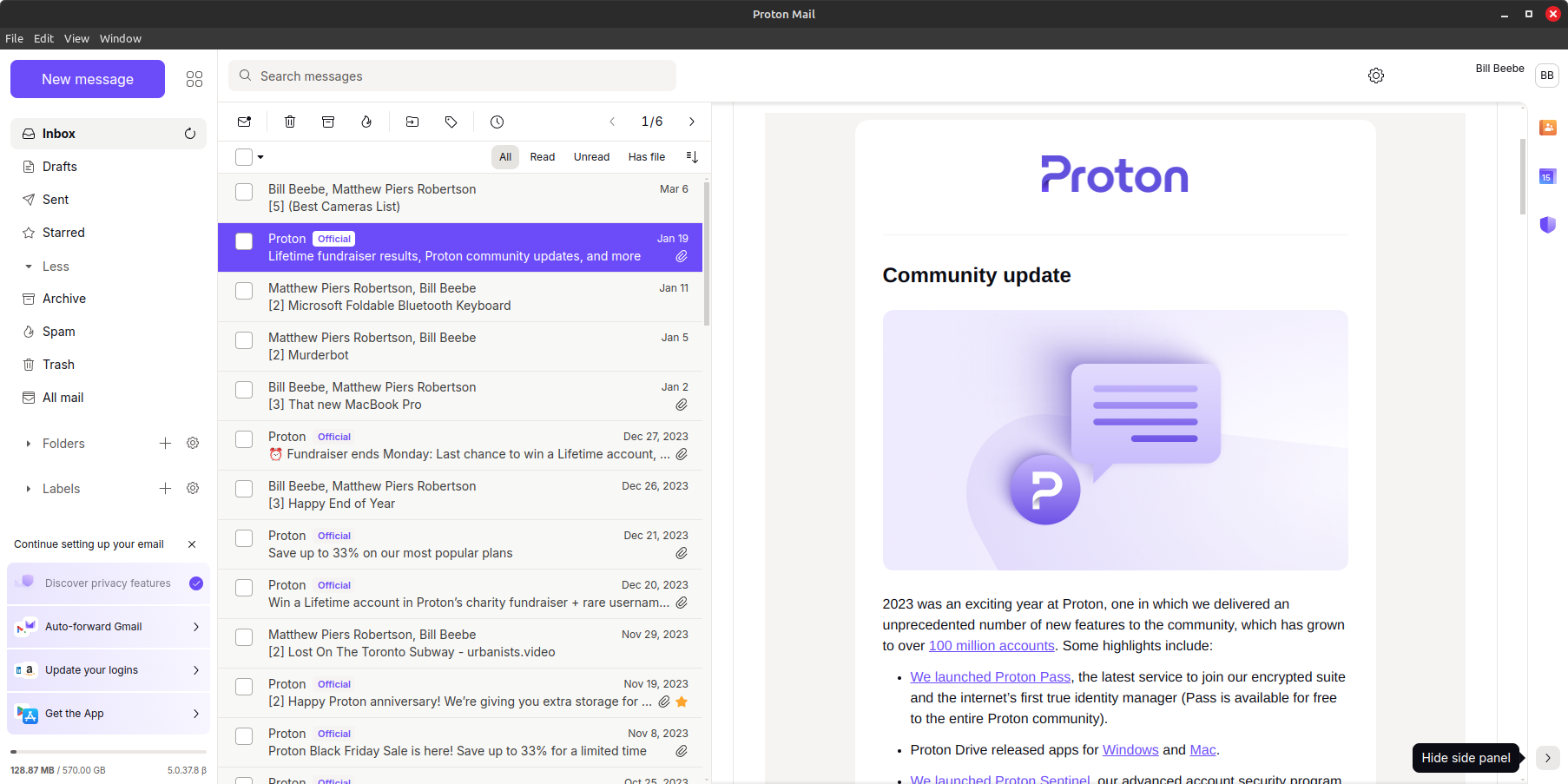
Task: Open the Proton apps grid switcher
Action: (x=194, y=79)
